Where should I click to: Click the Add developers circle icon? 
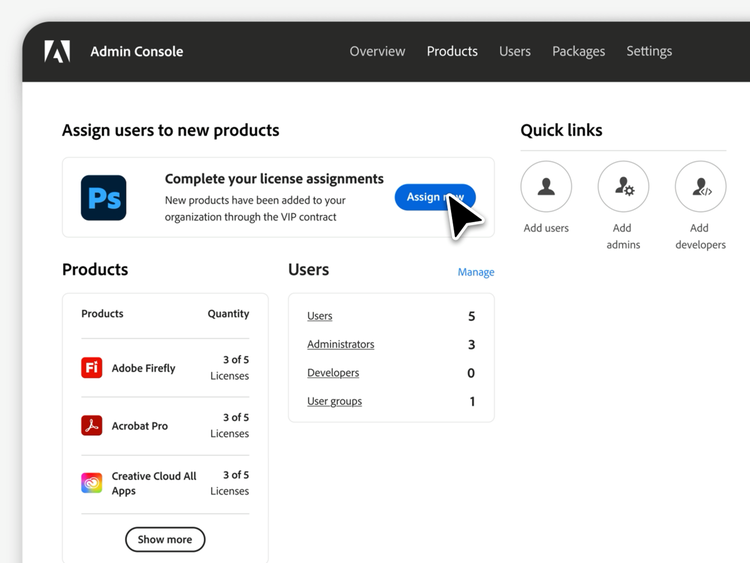700,186
